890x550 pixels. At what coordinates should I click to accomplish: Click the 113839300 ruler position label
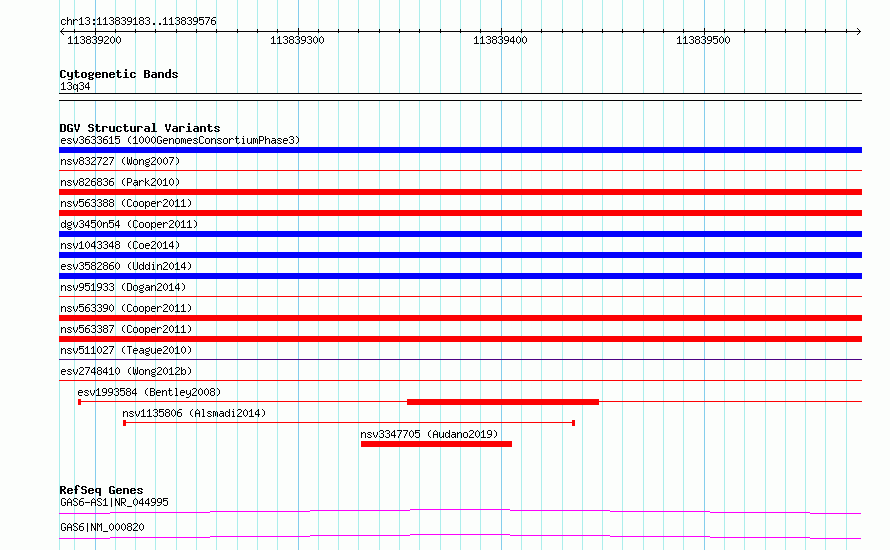(297, 40)
